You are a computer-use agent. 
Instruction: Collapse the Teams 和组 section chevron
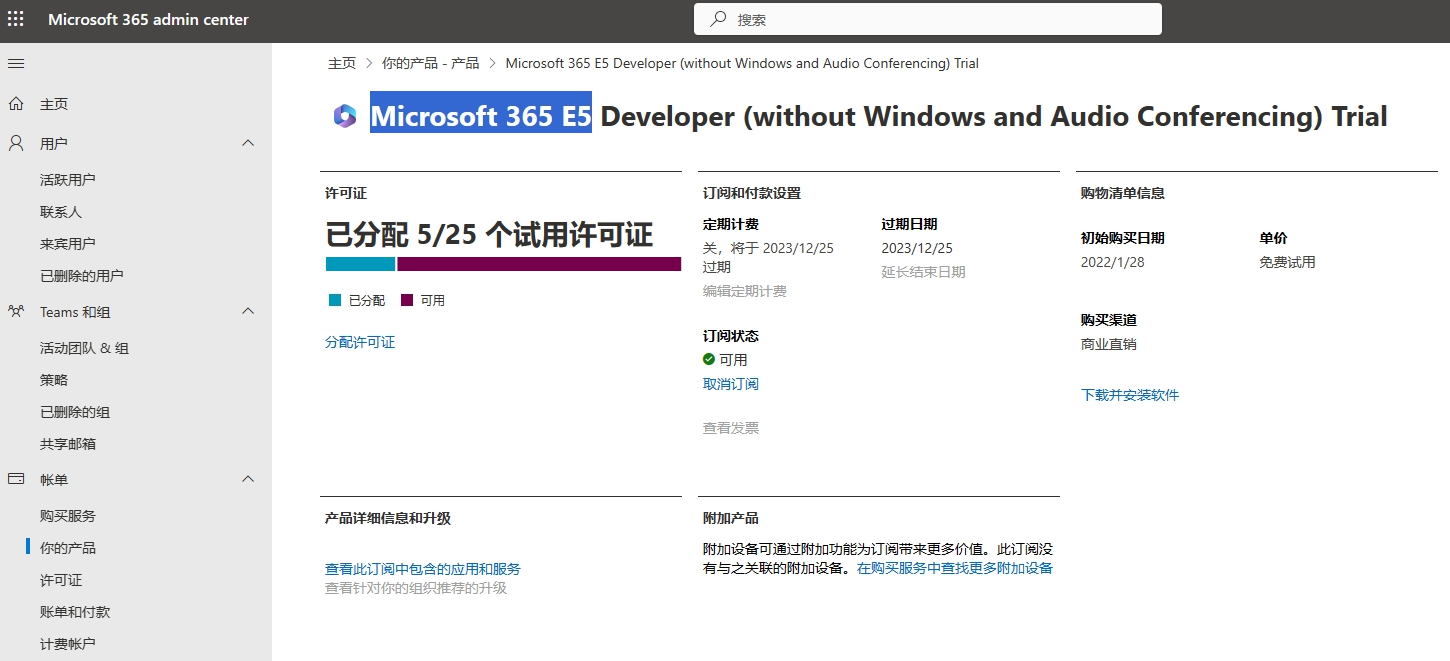[x=249, y=312]
